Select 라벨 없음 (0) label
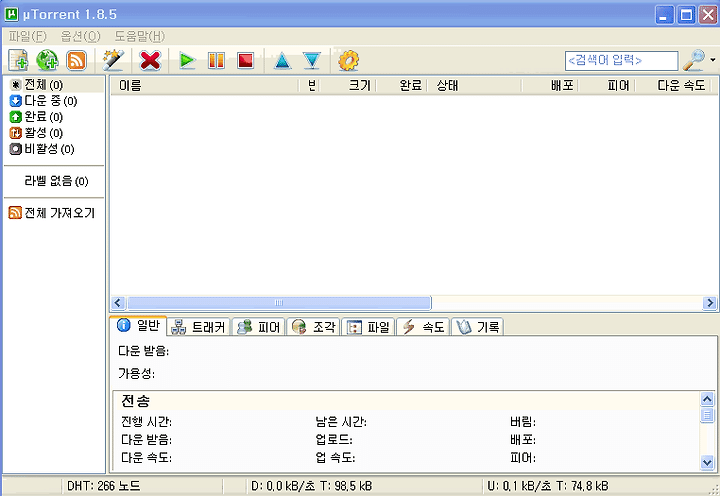Screen dimensions: 720x496 point(54,181)
